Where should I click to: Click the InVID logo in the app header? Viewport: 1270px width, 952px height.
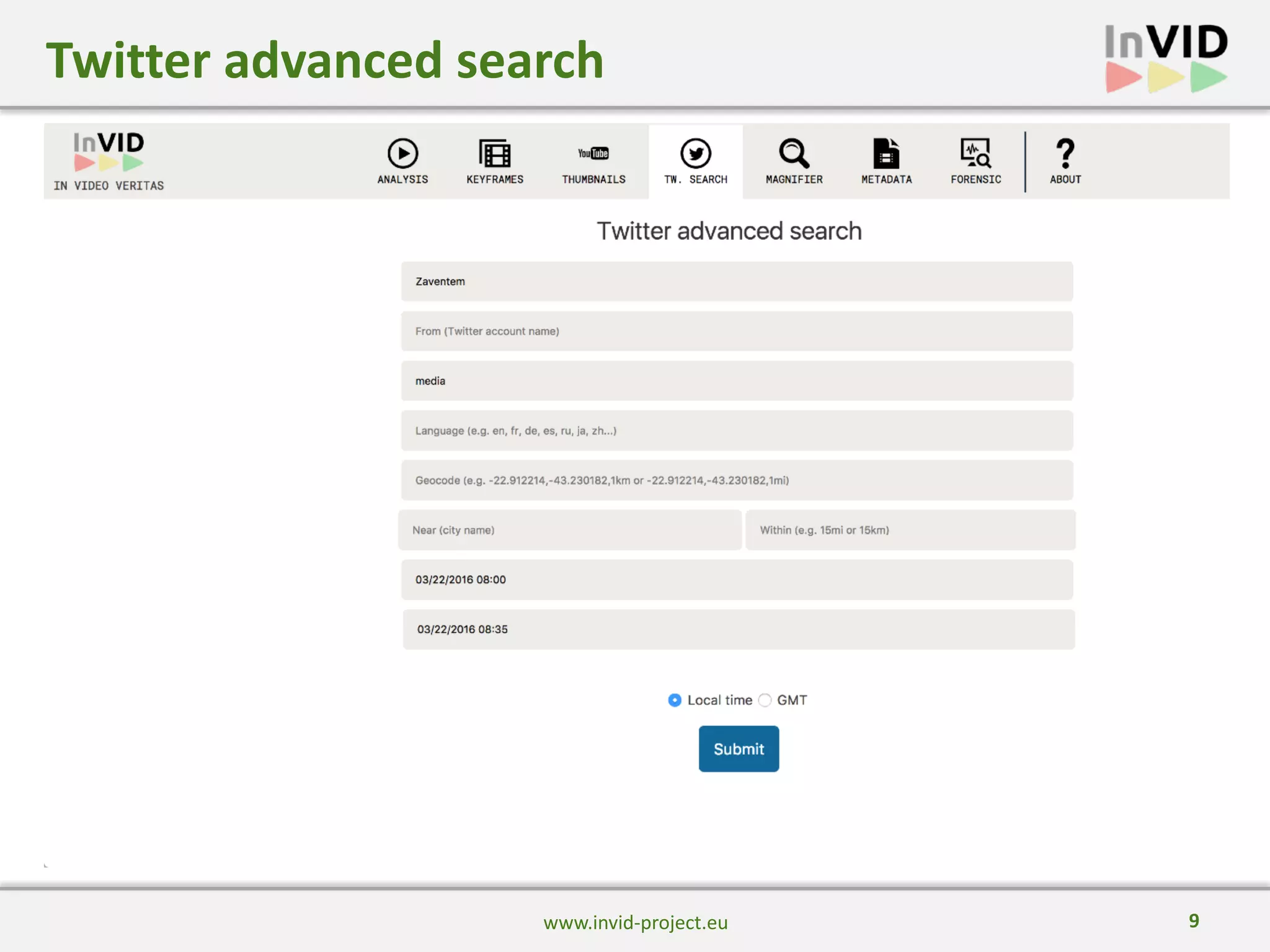point(109,151)
